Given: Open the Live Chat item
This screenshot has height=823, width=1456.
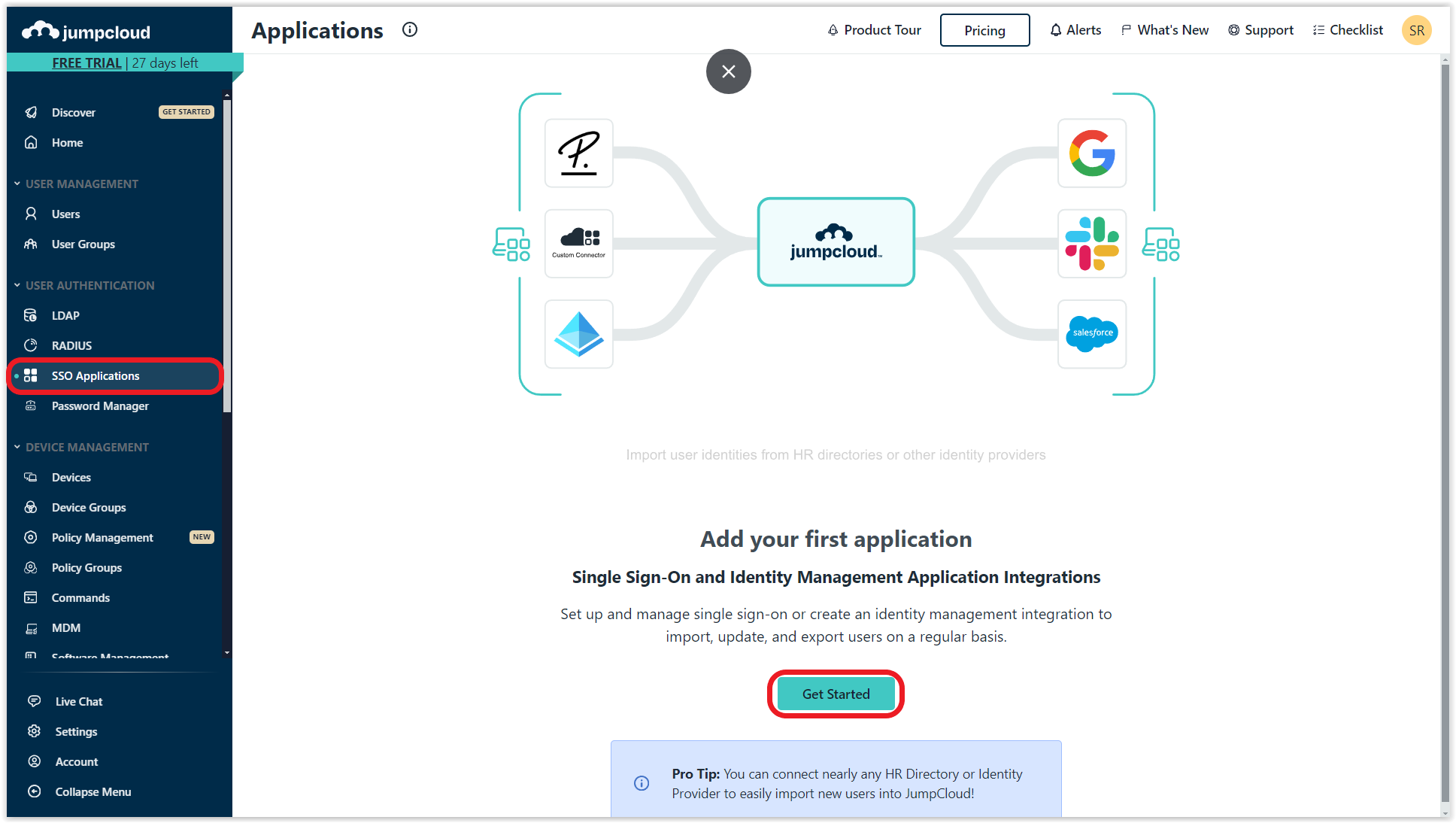Looking at the screenshot, I should point(114,701).
